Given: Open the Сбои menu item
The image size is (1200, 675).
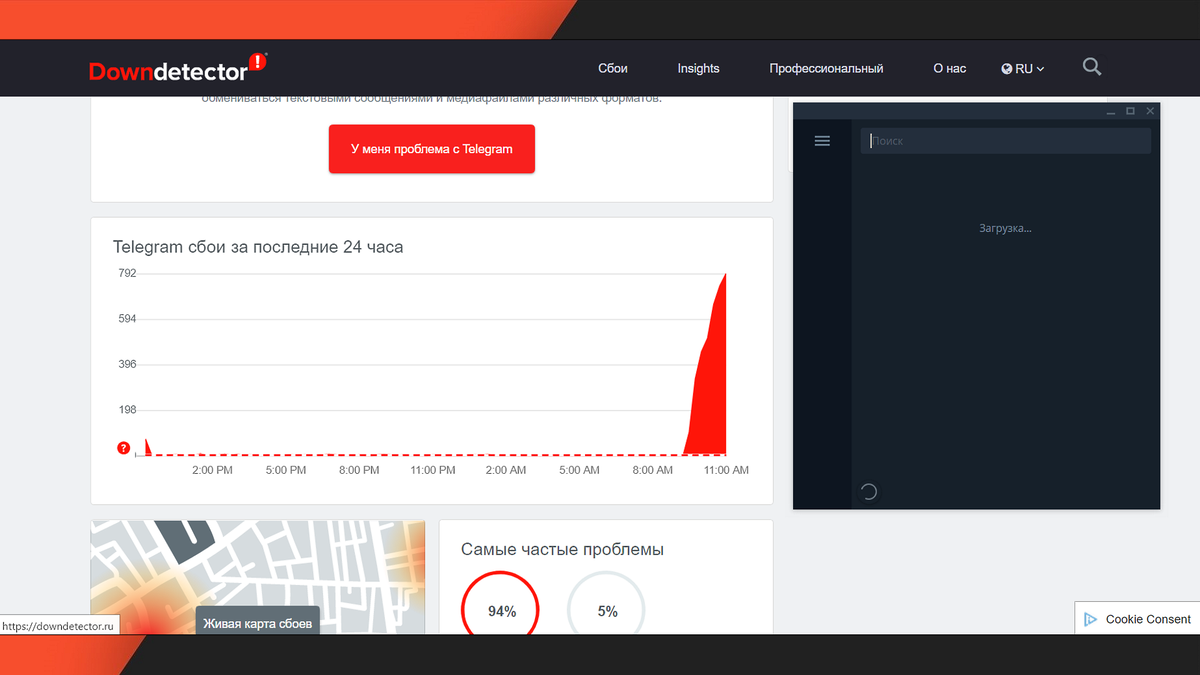Looking at the screenshot, I should coord(613,69).
